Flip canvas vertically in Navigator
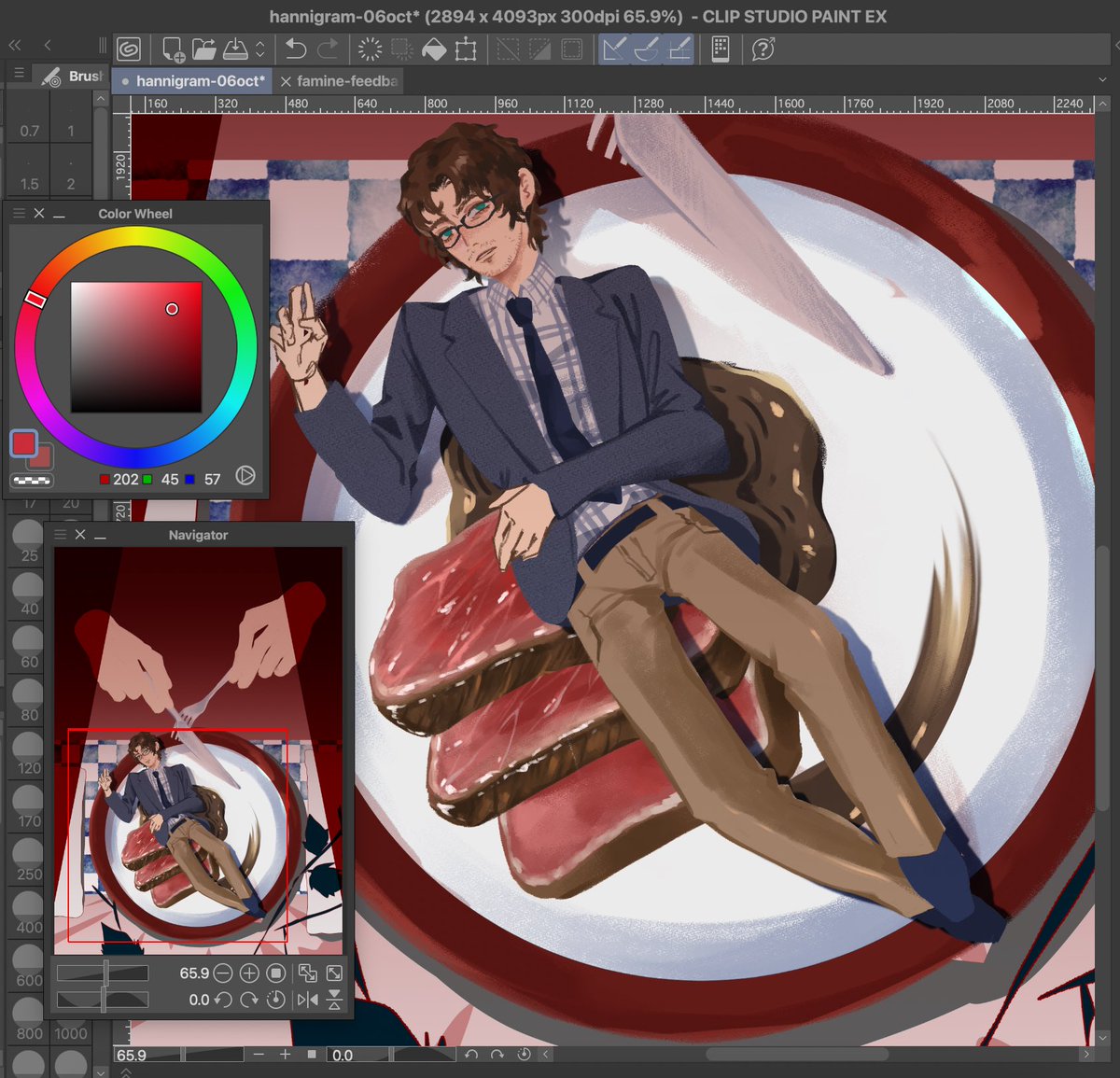The height and width of the screenshot is (1078, 1120). tap(334, 1001)
